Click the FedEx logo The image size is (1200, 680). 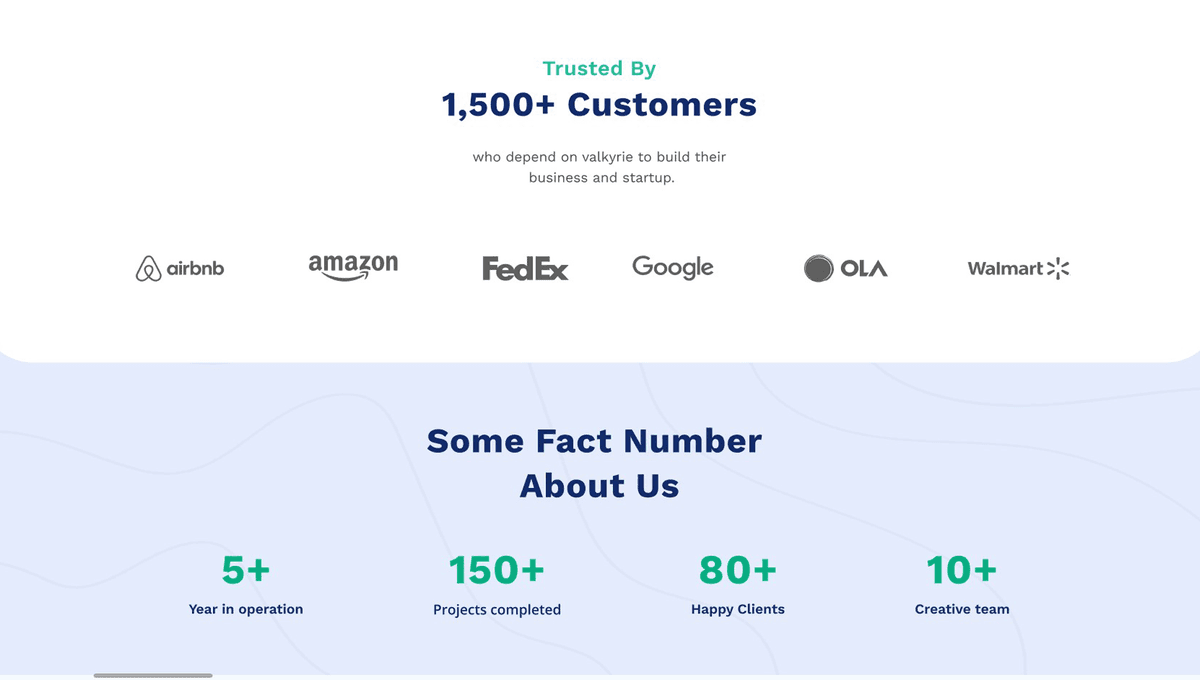pos(525,268)
